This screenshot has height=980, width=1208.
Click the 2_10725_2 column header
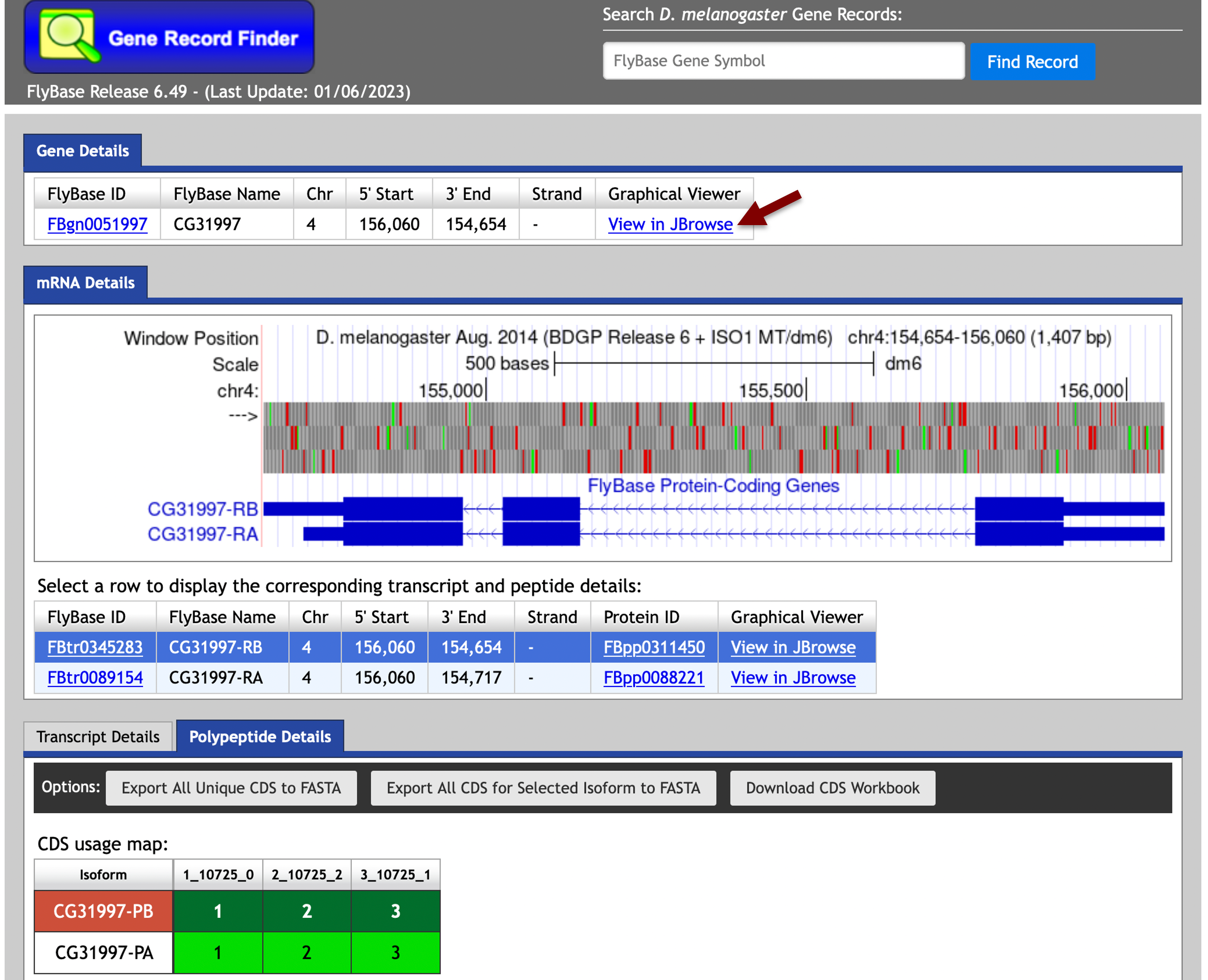[307, 875]
